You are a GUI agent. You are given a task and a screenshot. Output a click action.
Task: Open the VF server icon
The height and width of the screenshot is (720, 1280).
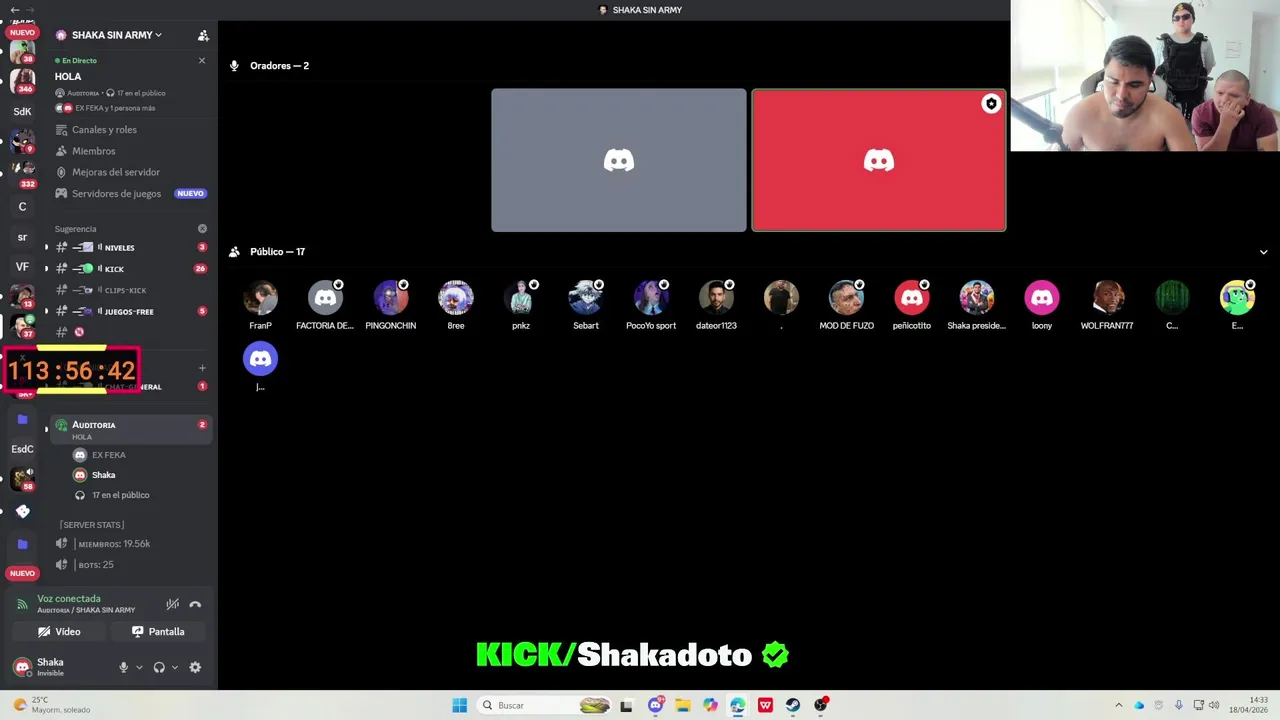coord(22,267)
